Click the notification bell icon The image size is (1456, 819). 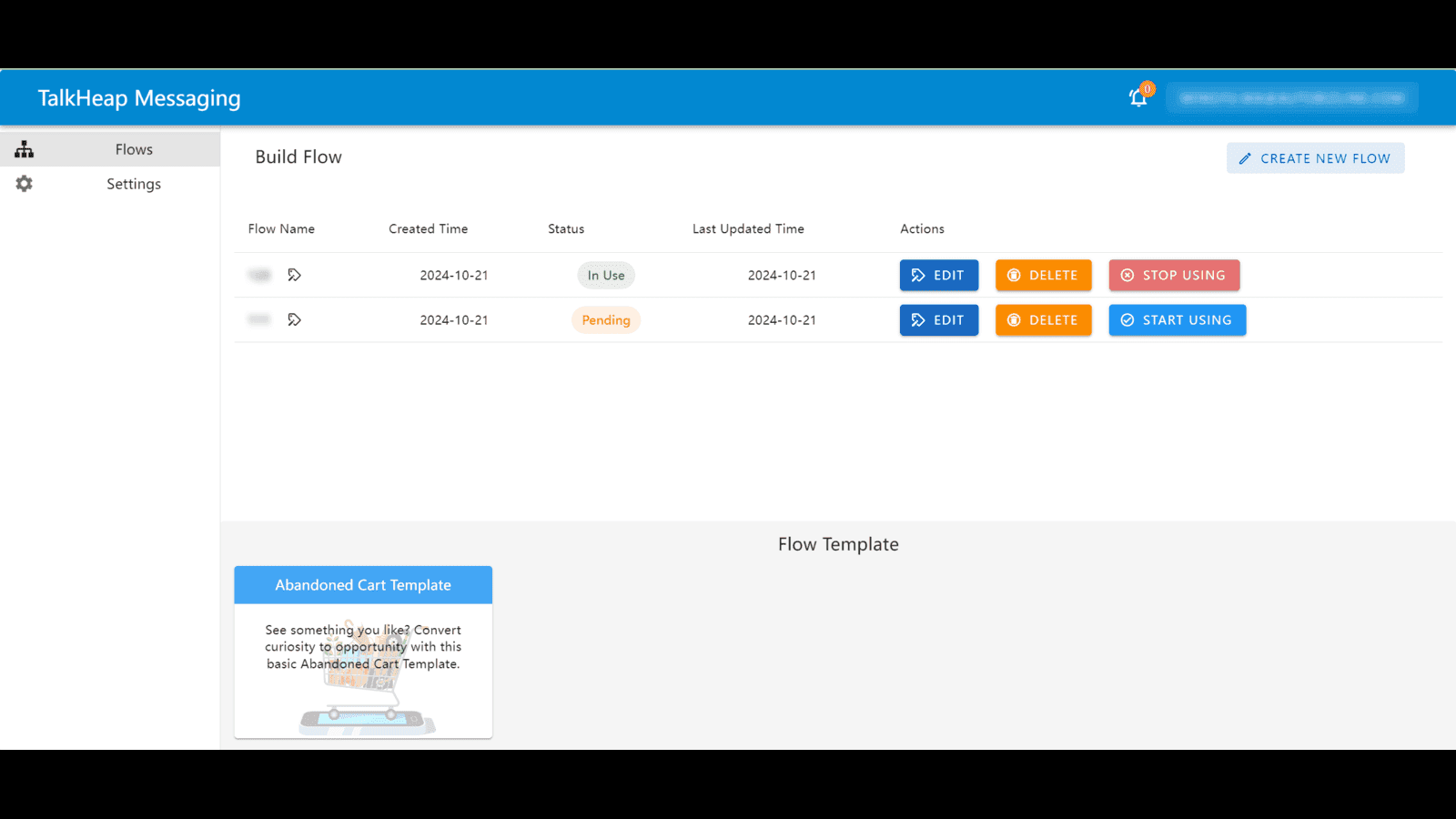point(1137,98)
